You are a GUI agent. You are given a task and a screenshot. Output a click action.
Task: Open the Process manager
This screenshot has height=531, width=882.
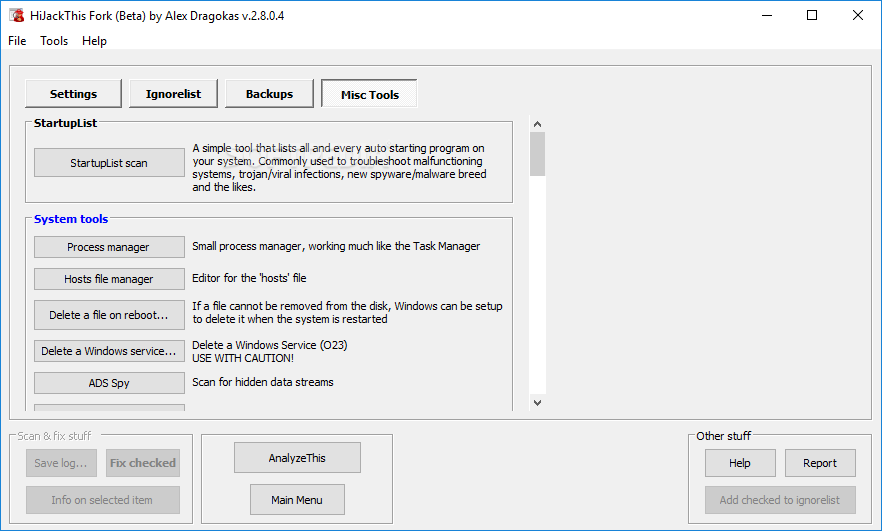tap(109, 247)
